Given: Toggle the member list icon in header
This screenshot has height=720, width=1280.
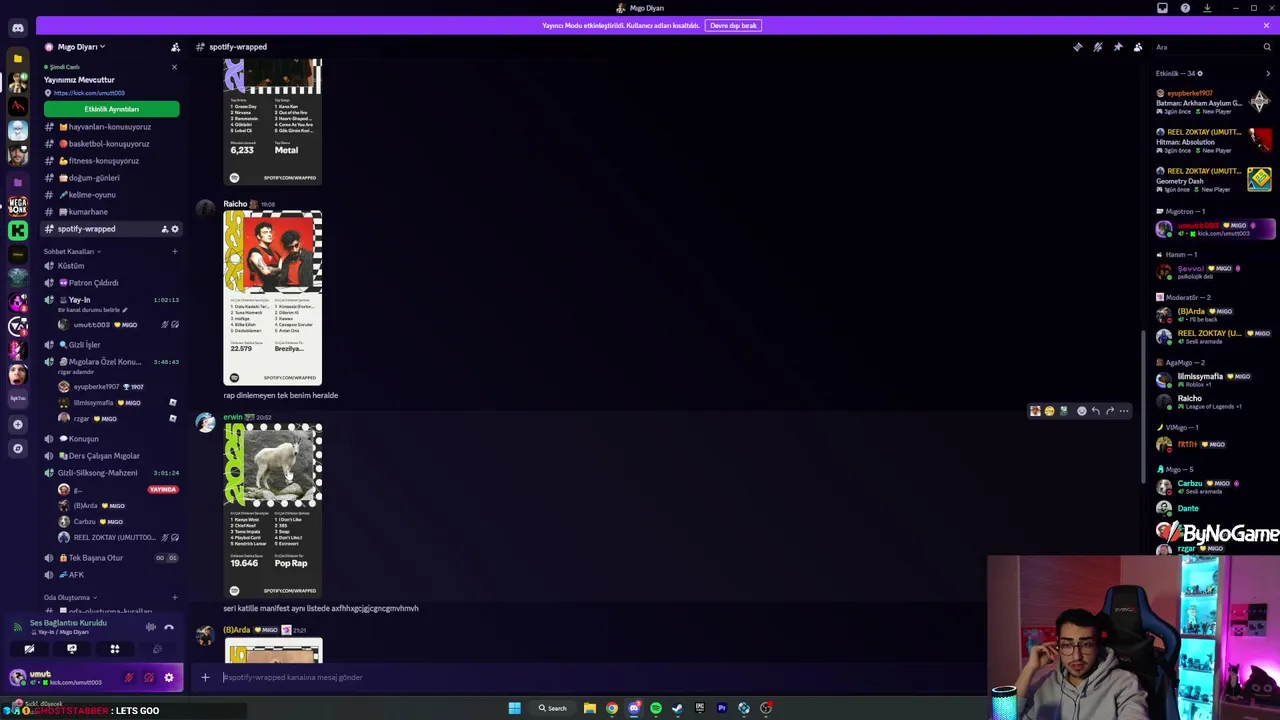Looking at the screenshot, I should tap(1138, 47).
